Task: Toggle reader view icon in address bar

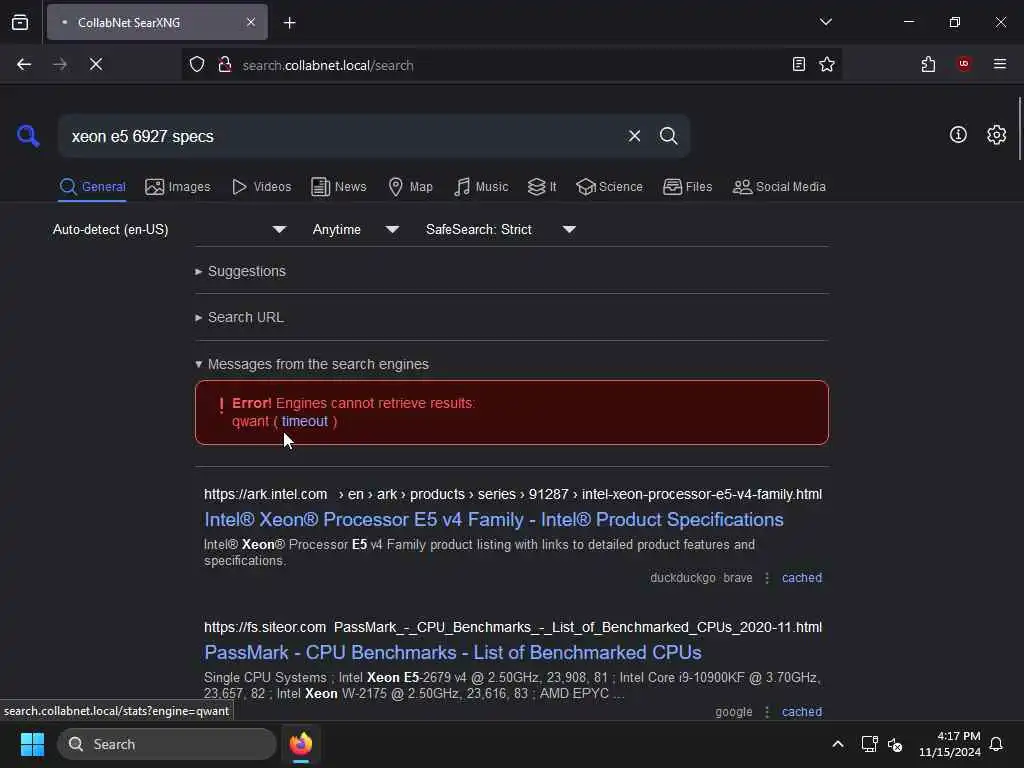Action: pyautogui.click(x=798, y=65)
